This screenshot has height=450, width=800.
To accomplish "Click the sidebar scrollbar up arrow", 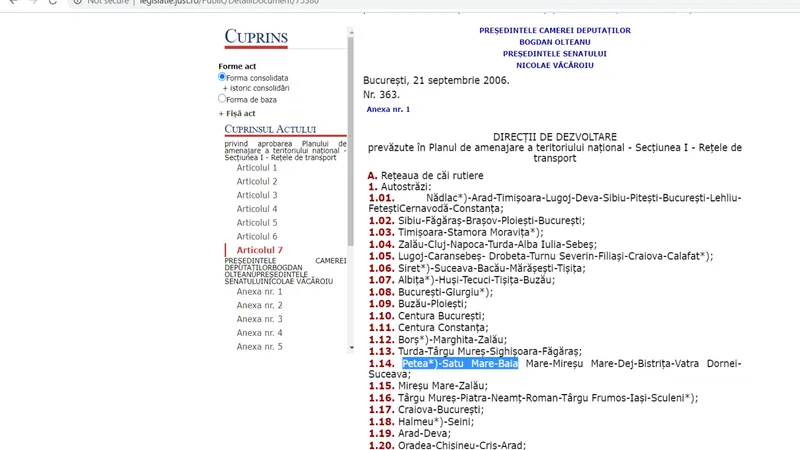I will (x=351, y=31).
